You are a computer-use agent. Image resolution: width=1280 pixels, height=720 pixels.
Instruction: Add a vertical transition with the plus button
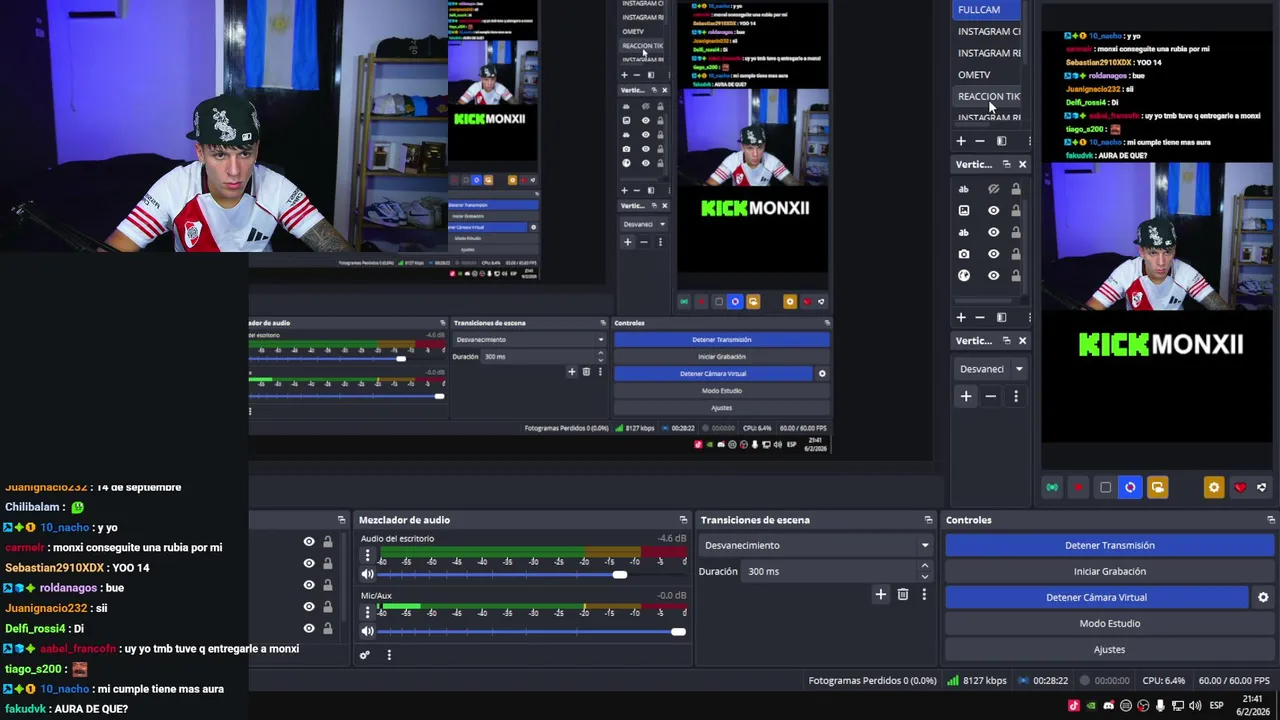pyautogui.click(x=966, y=396)
